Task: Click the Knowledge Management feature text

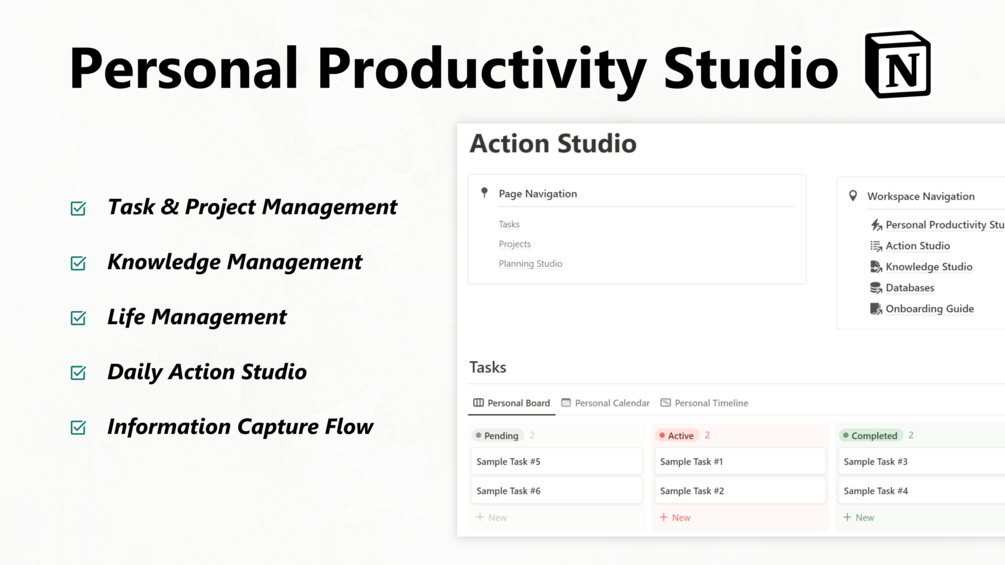Action: coord(235,263)
